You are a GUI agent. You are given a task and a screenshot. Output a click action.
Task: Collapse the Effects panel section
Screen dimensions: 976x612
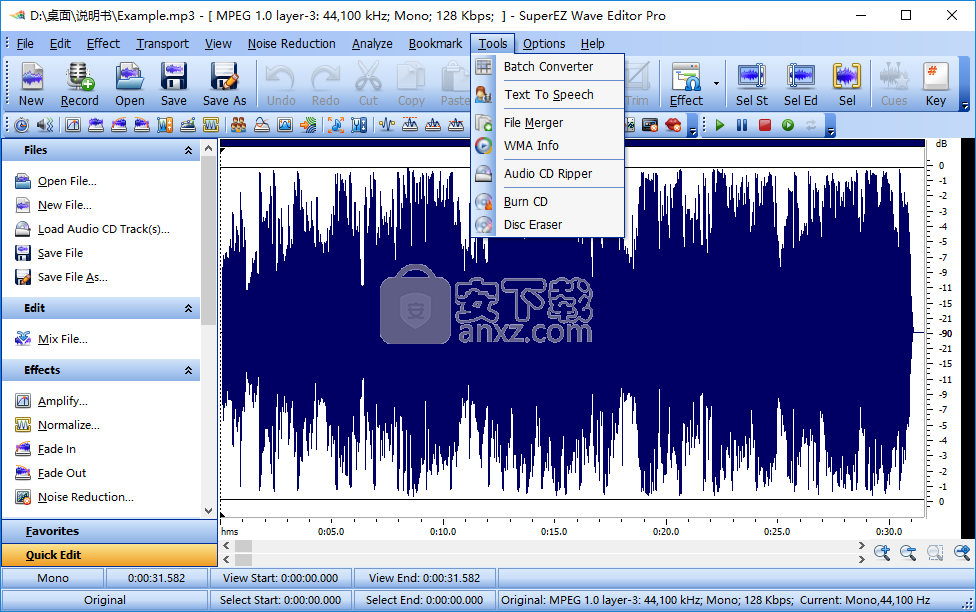[188, 370]
